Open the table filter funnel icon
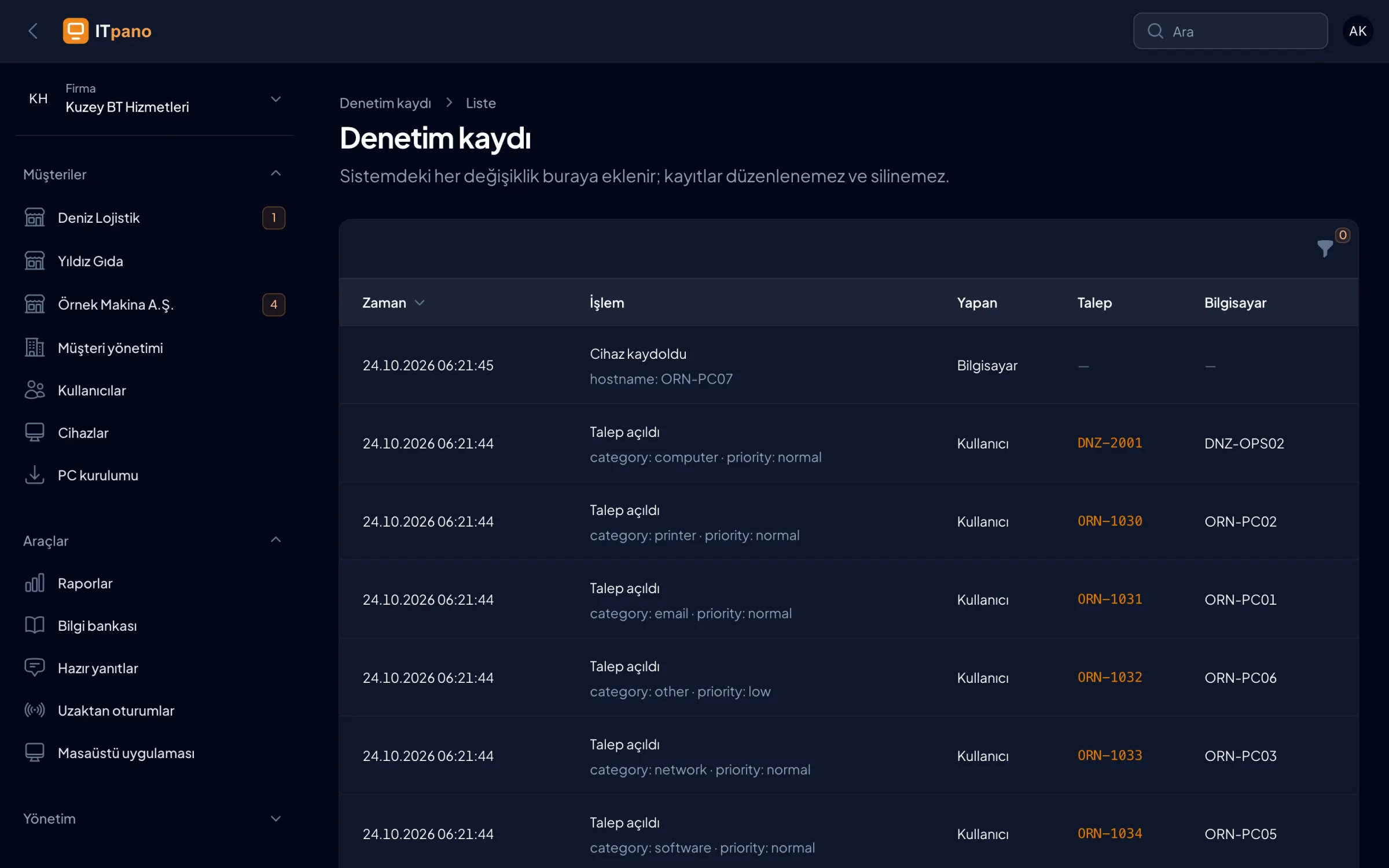This screenshot has width=1389, height=868. pyautogui.click(x=1325, y=248)
